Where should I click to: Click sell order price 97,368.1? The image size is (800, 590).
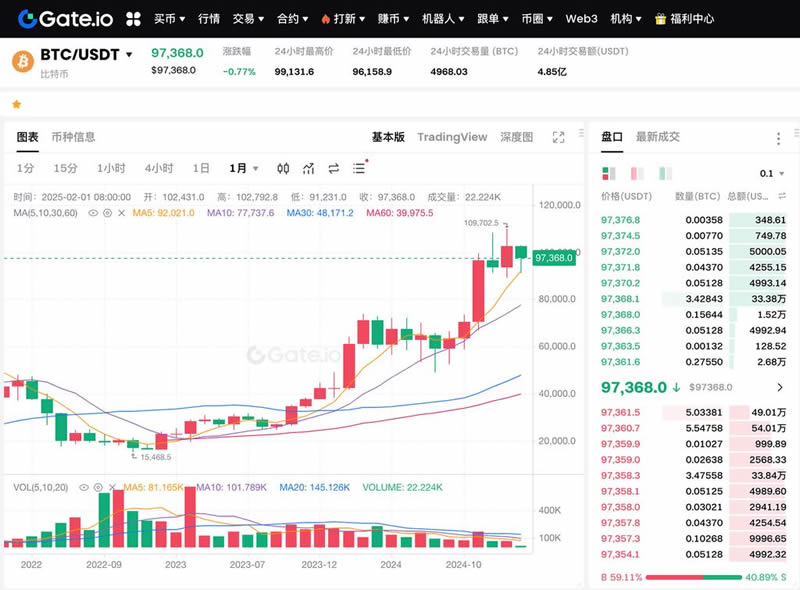click(620, 299)
